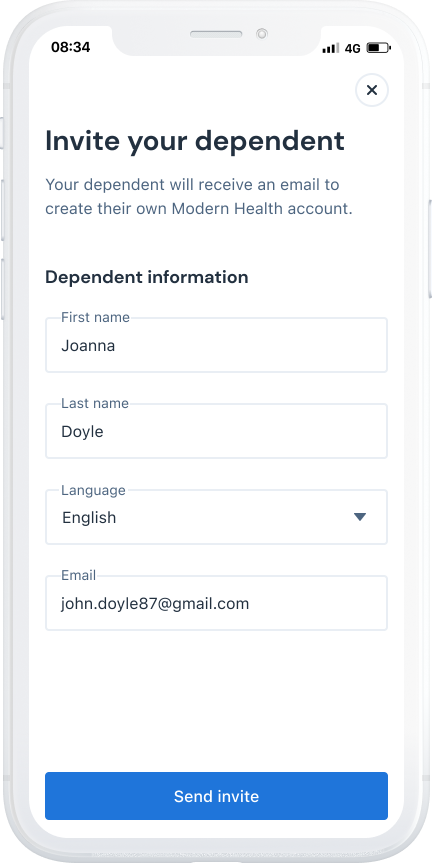
Task: Click the 'First name' field label
Action: (95, 317)
